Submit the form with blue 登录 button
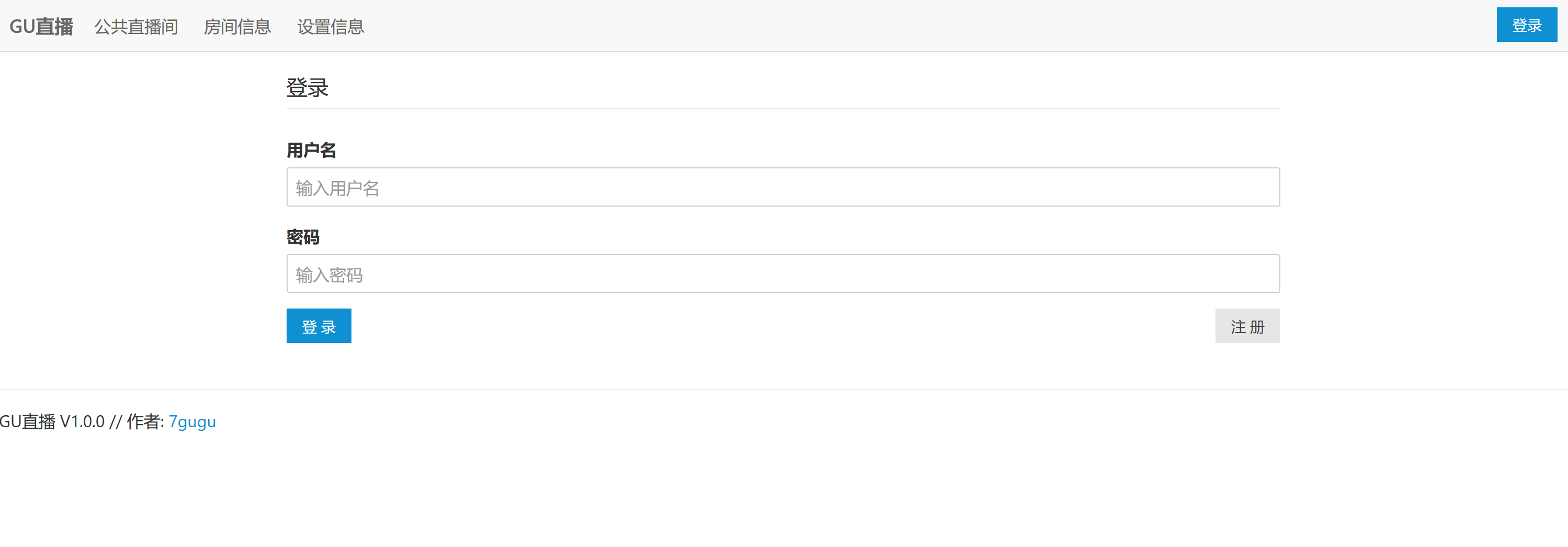Screen dimensions: 1568x547 [319, 326]
